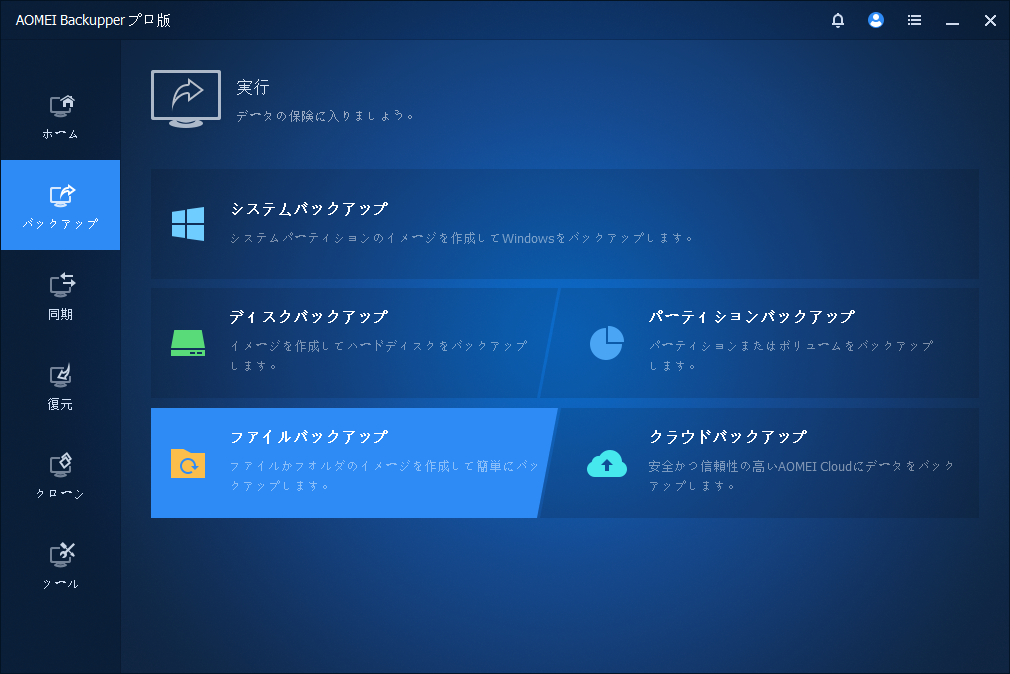Image resolution: width=1010 pixels, height=674 pixels.
Task: Click the monitor arrow 実行 icon
Action: click(x=186, y=99)
